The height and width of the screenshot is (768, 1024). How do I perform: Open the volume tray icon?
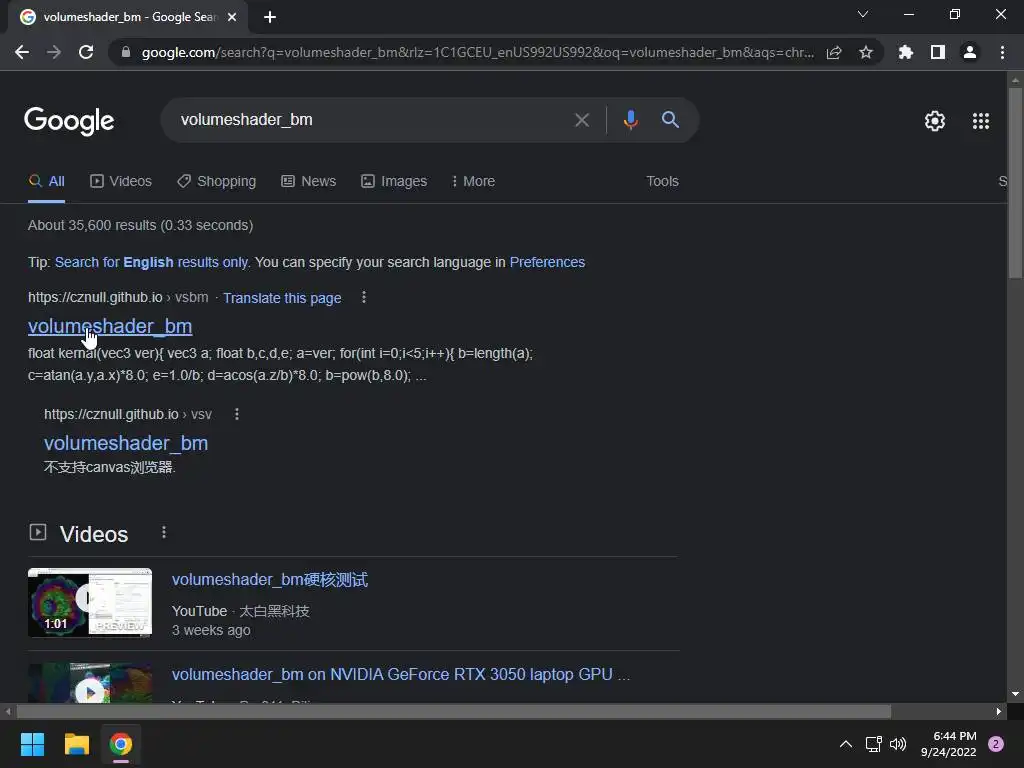[898, 744]
